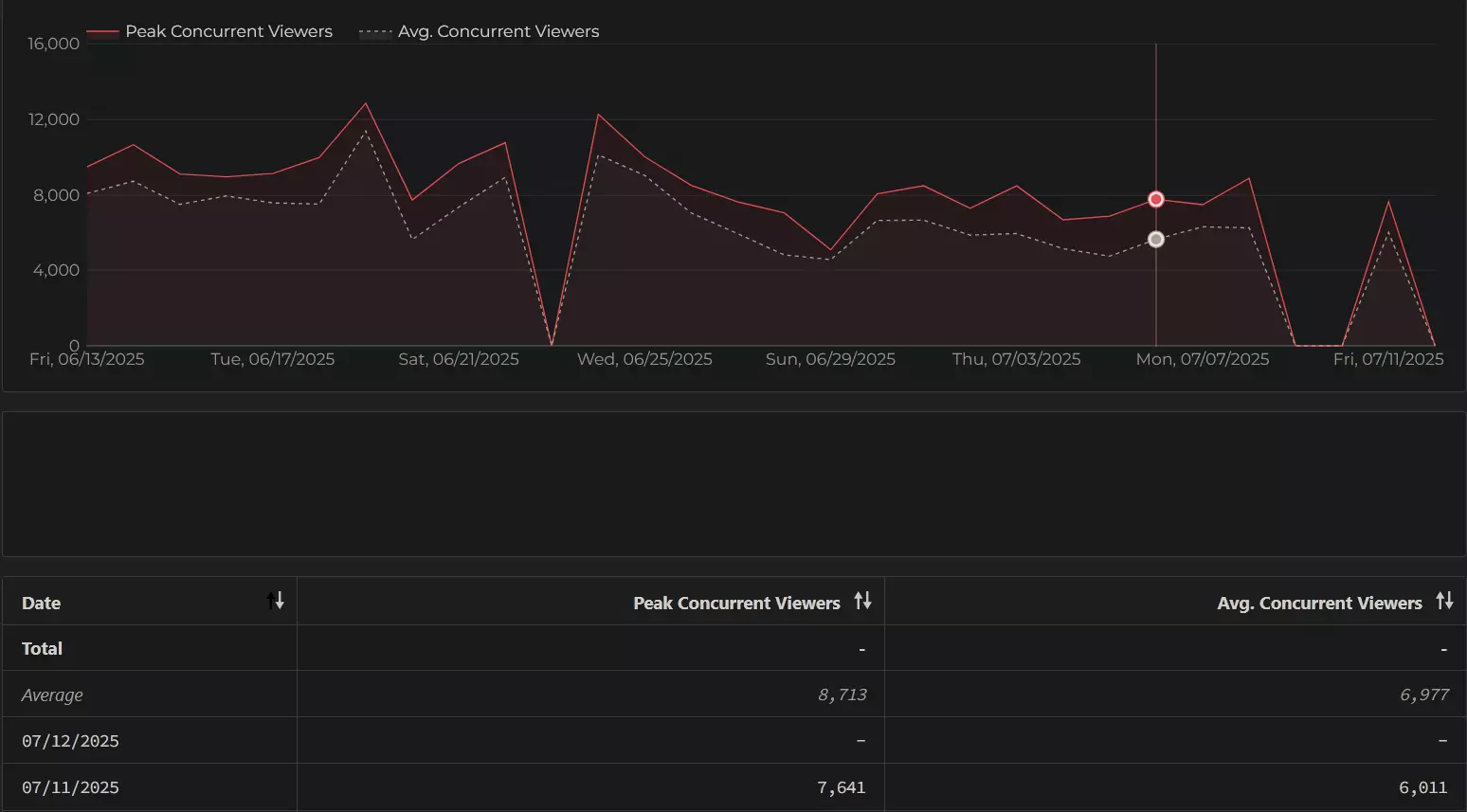Click the Avg. Concurrent Viewers column header
1467x812 pixels.
pos(1175,602)
